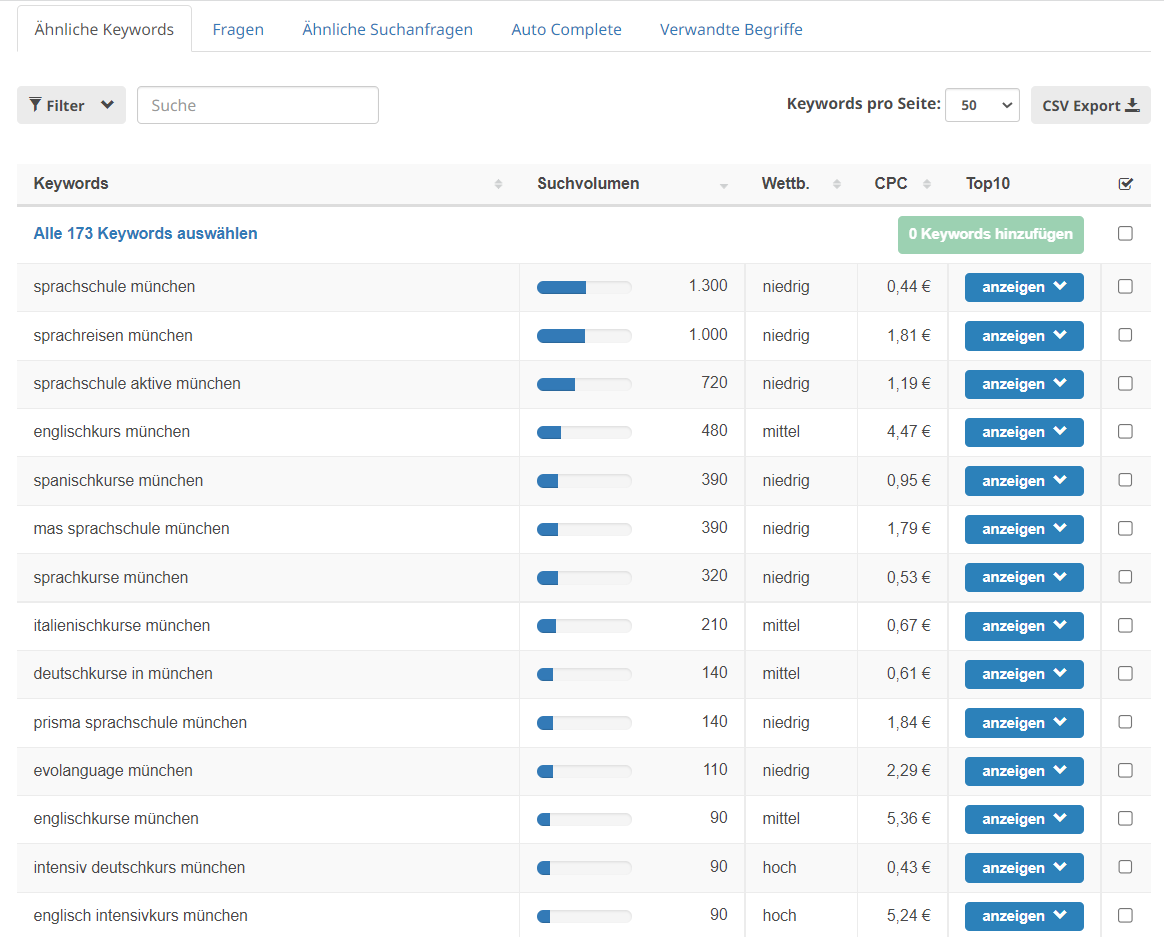Sort by CPC column sort arrows

927,184
